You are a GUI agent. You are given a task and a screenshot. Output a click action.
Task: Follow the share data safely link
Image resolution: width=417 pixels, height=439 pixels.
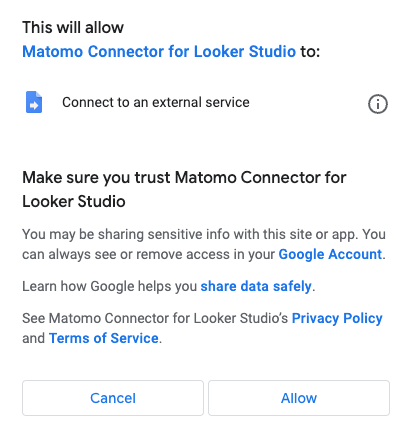pyautogui.click(x=256, y=286)
